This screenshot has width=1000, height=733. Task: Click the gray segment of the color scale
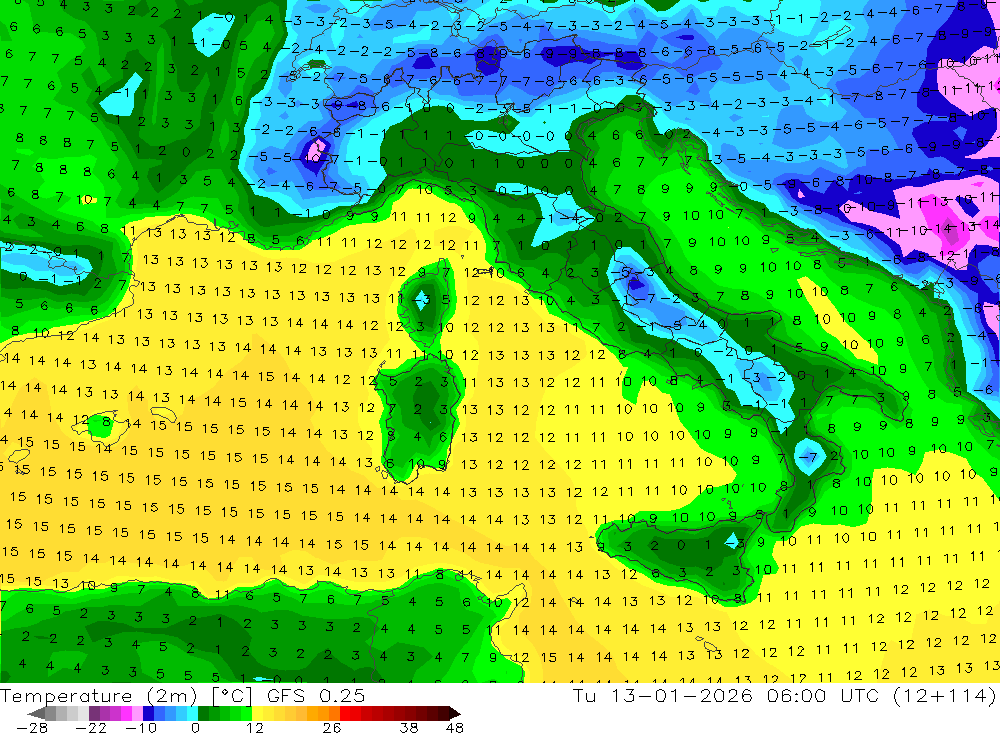tap(67, 713)
